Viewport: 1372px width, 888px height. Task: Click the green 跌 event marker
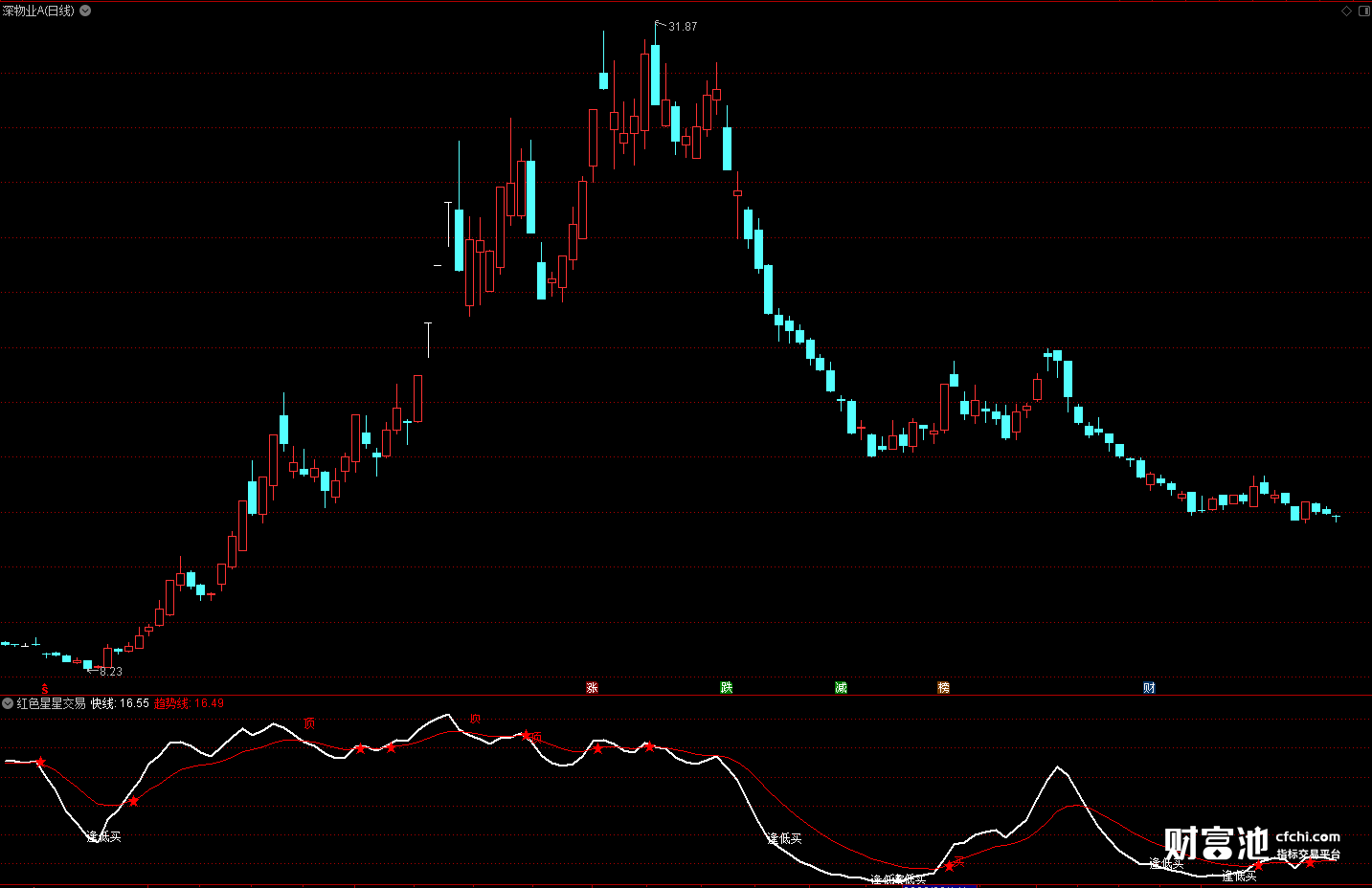point(726,688)
